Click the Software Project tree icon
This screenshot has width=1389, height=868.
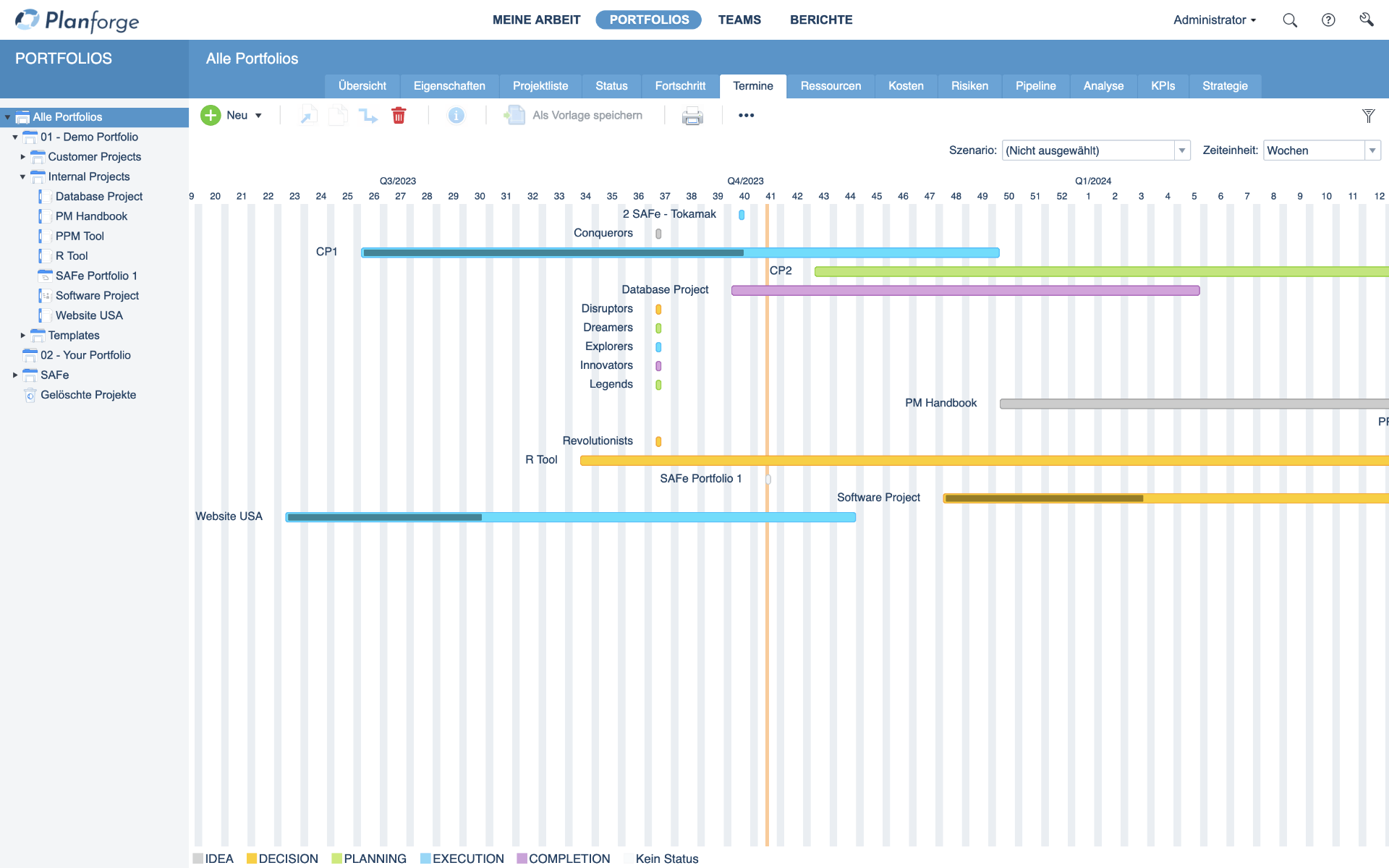click(45, 296)
